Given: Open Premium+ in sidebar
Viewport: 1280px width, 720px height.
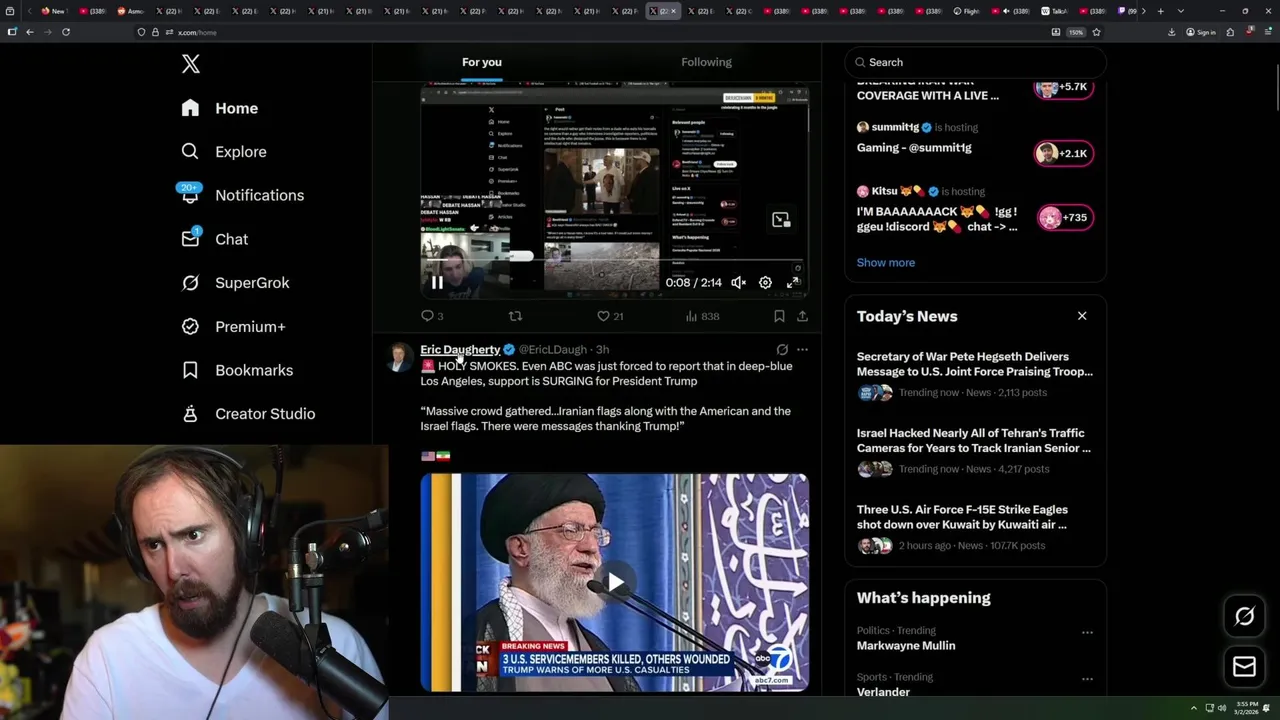Looking at the screenshot, I should (x=234, y=326).
